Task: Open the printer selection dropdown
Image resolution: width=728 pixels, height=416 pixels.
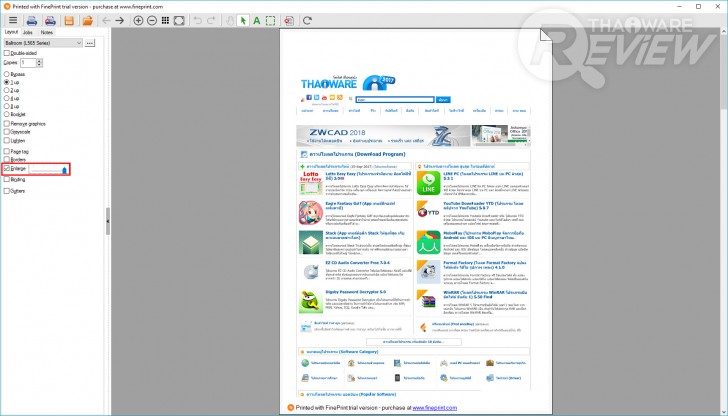Action: tap(43, 43)
